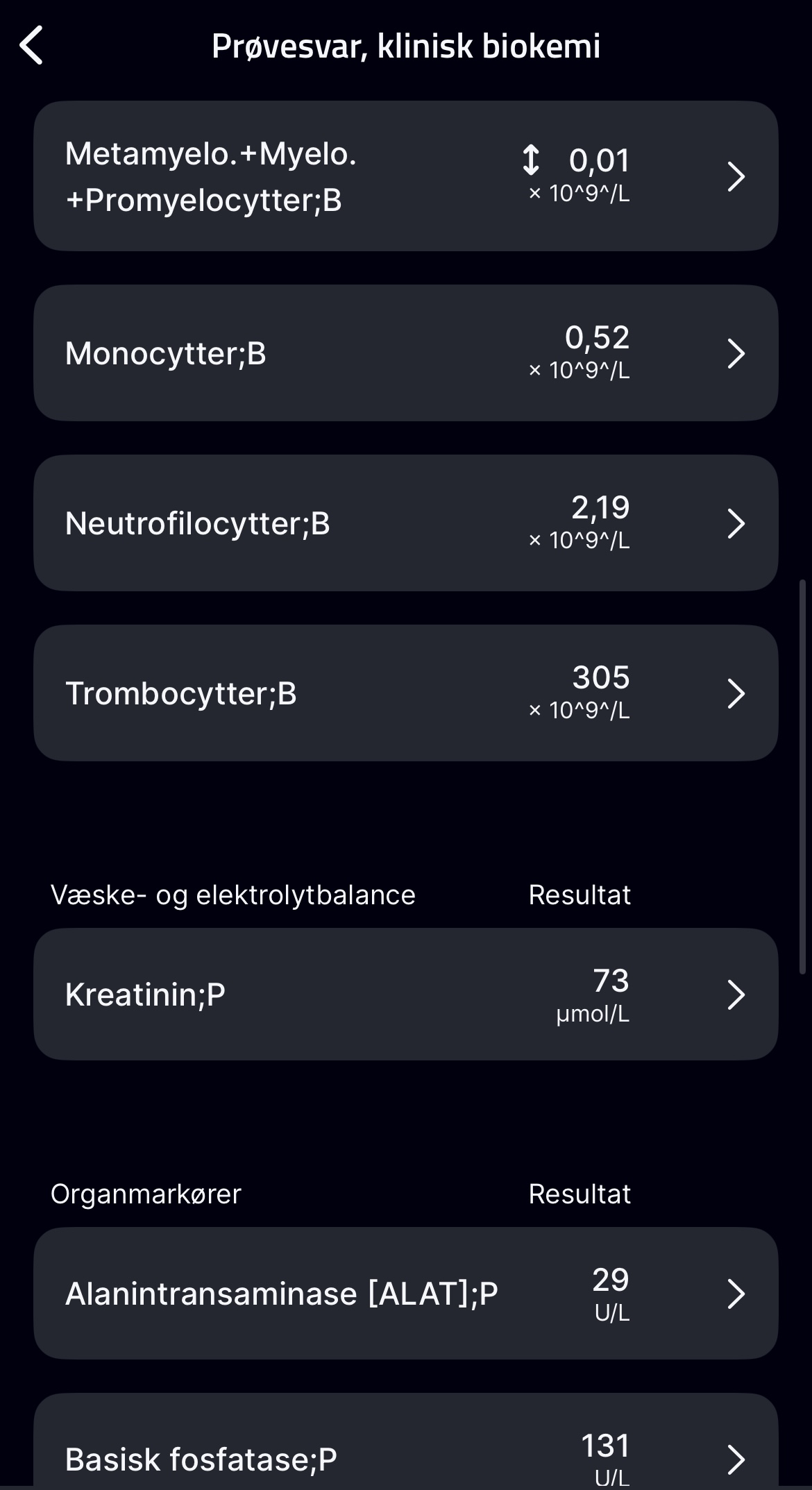Screen dimensions: 812x1490
Task: Tap the Prøvesvar, klinisk biokemi title
Action: pos(406,46)
